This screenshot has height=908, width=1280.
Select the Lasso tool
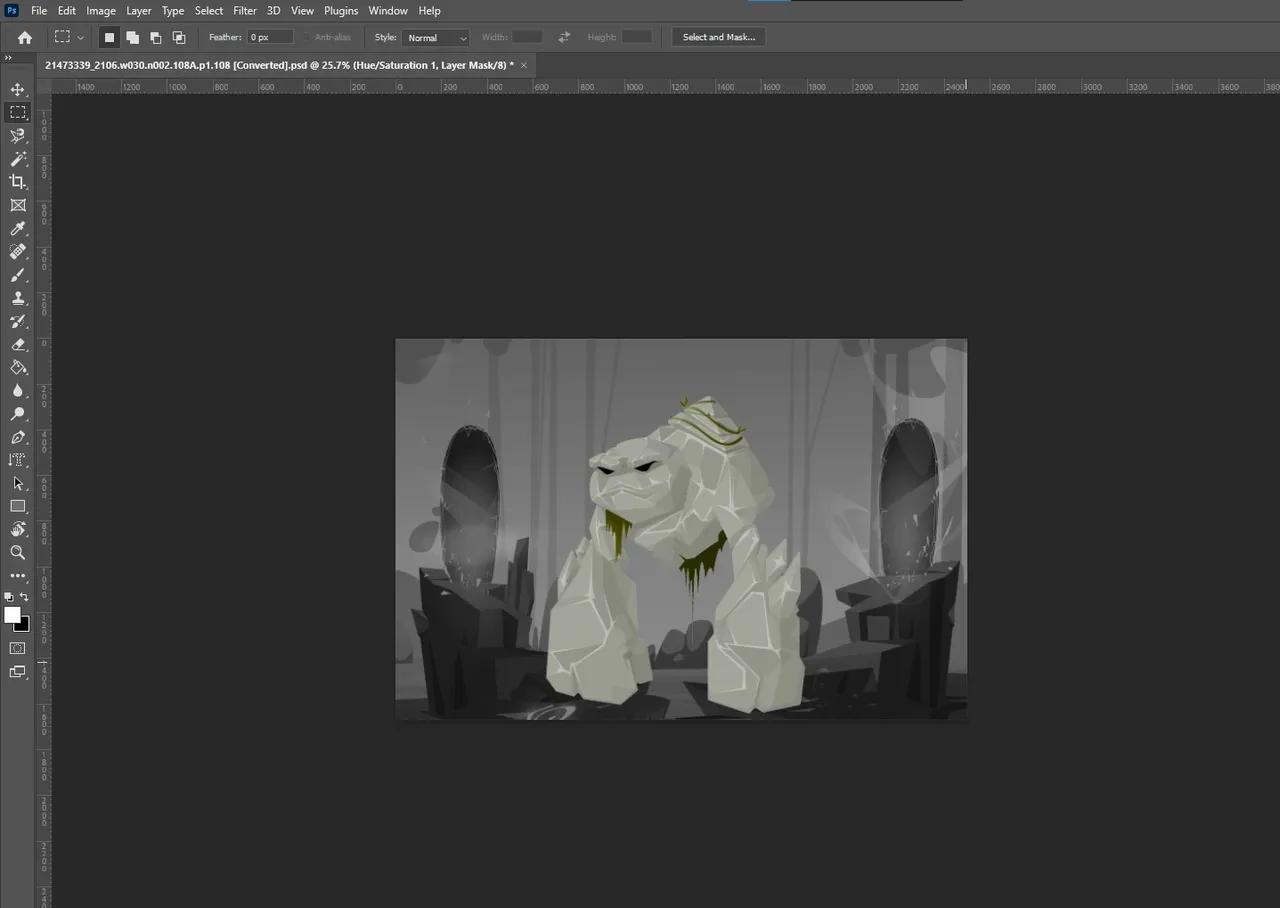tap(18, 135)
